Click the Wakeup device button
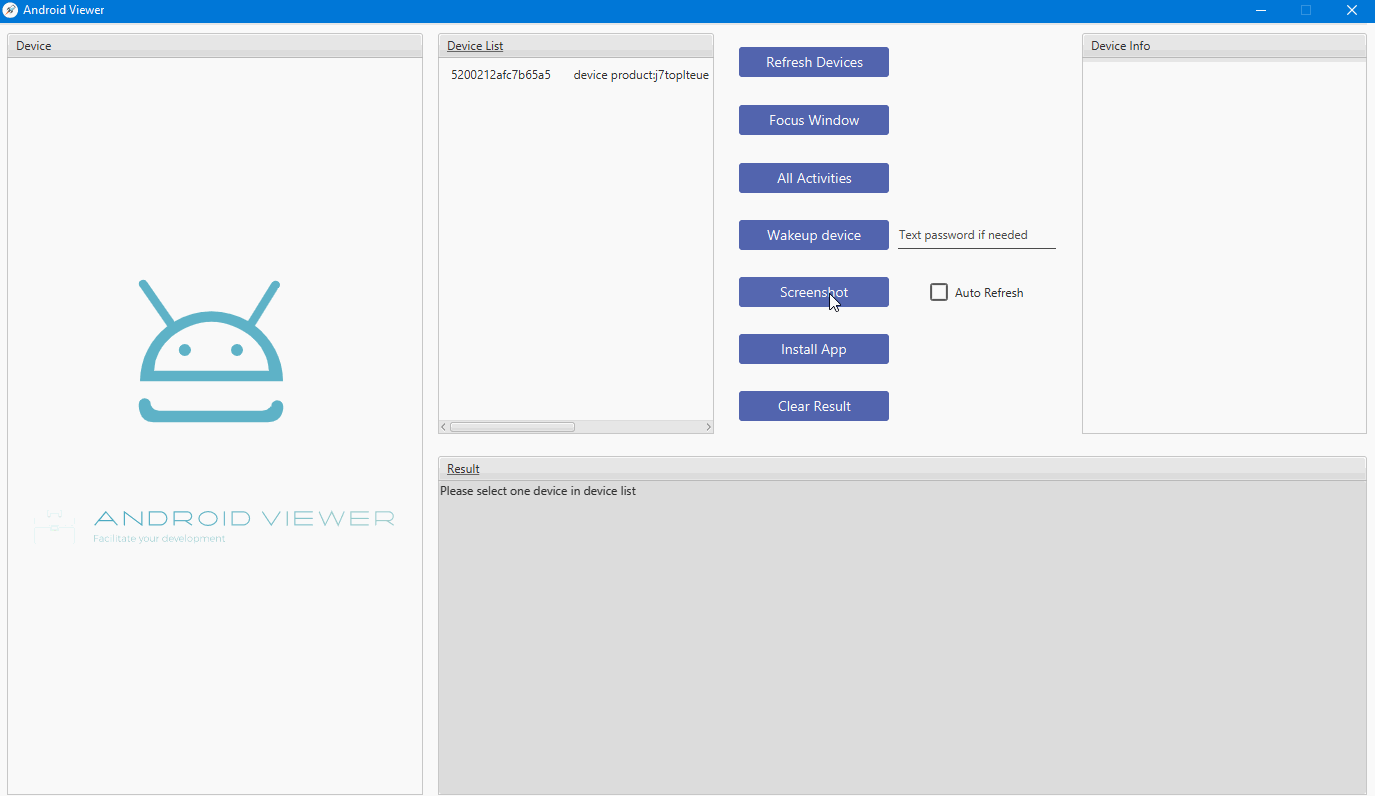Screen dimensions: 1375x796 point(813,235)
